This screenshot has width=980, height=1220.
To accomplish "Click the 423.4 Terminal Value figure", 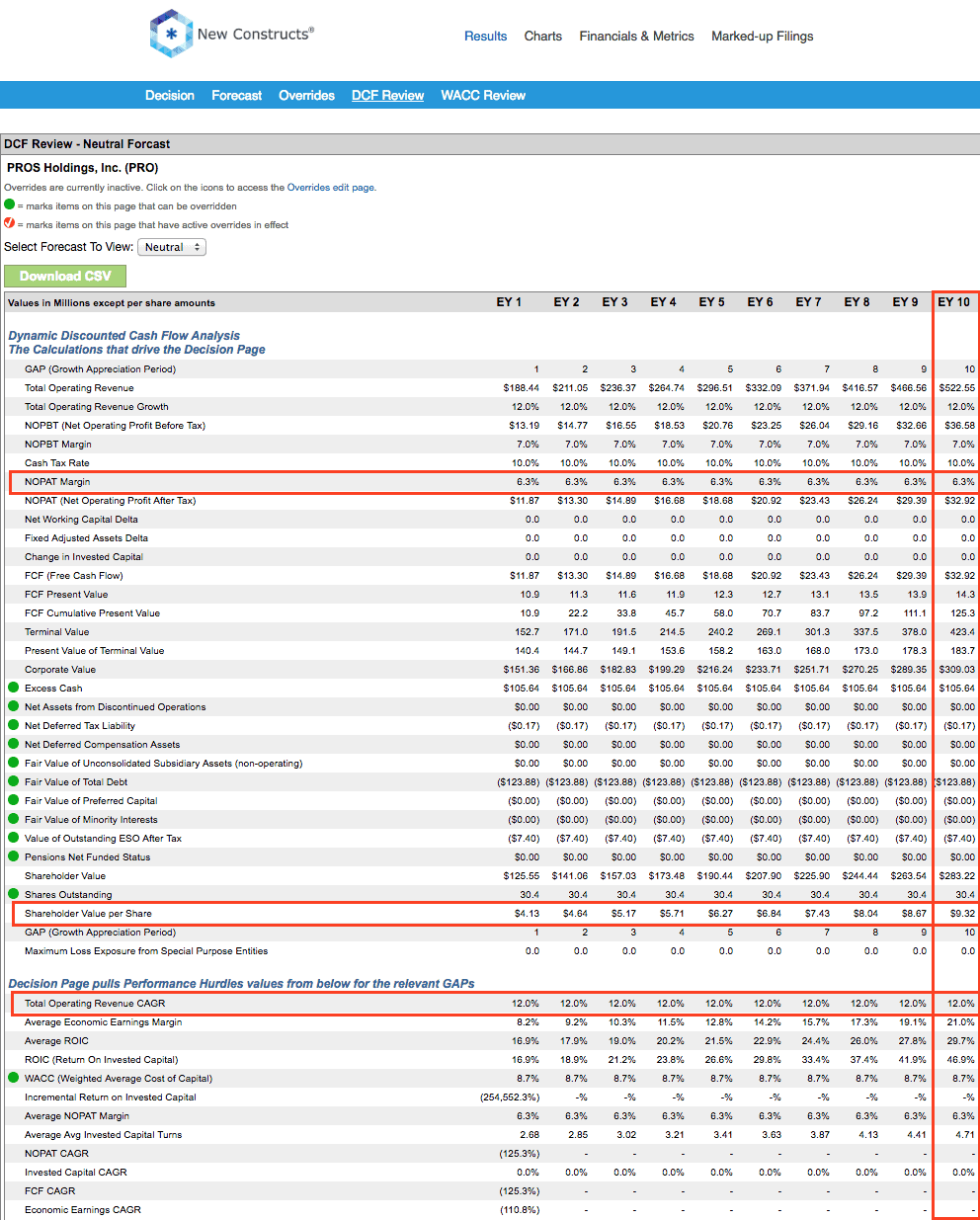I will [x=963, y=632].
